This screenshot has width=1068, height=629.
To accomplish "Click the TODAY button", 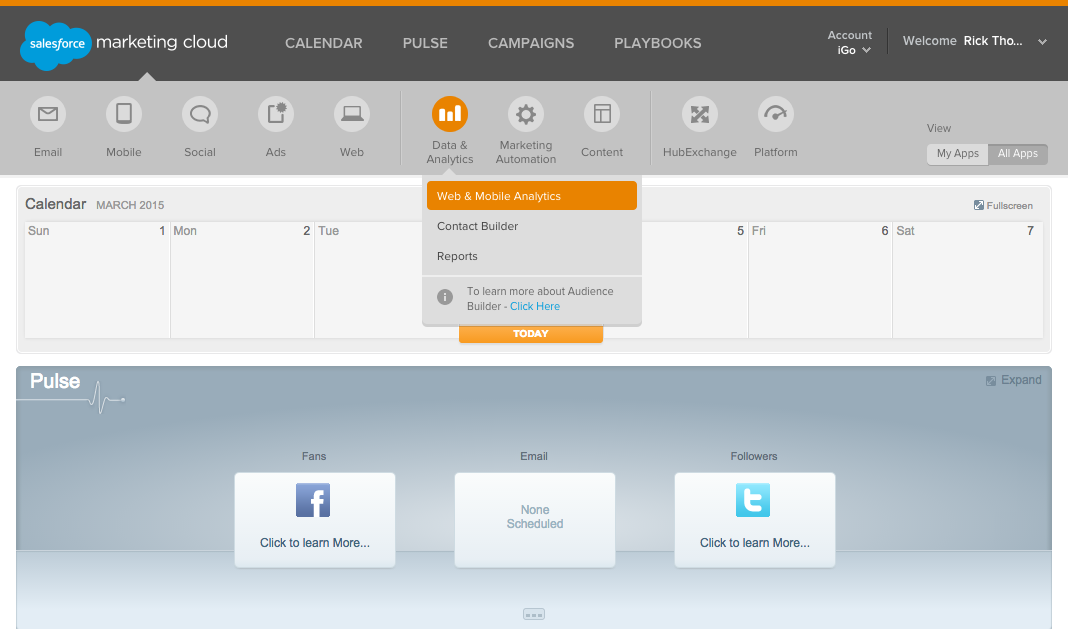I will coord(531,334).
